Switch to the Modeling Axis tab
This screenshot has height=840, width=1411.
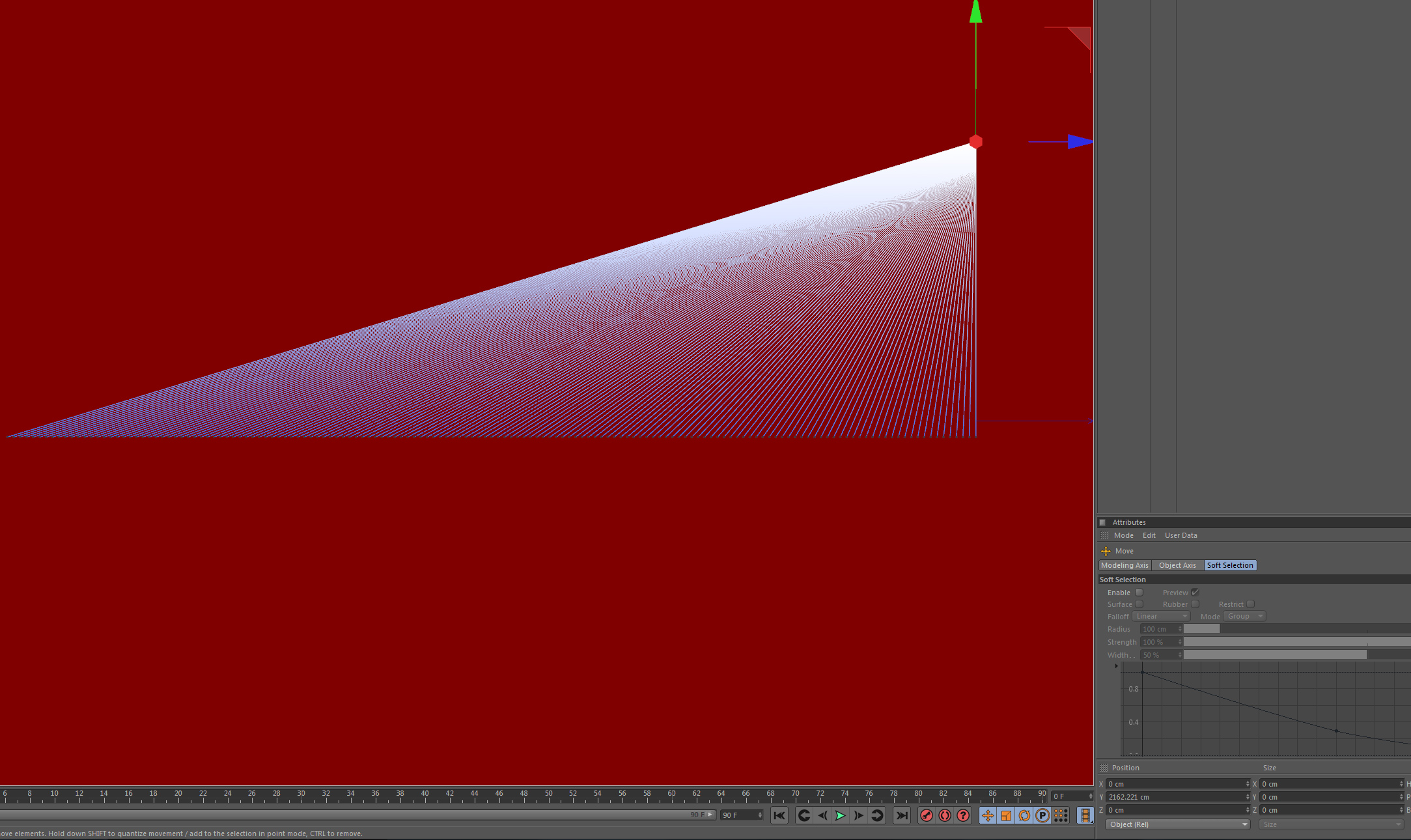[1125, 565]
